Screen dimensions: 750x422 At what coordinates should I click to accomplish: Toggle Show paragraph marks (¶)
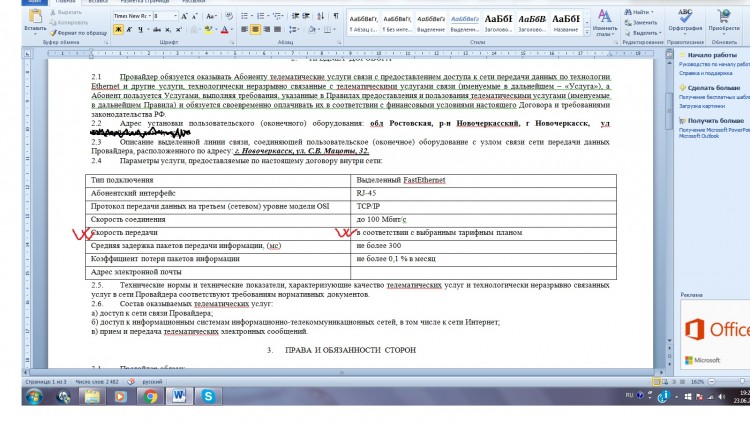click(x=336, y=16)
